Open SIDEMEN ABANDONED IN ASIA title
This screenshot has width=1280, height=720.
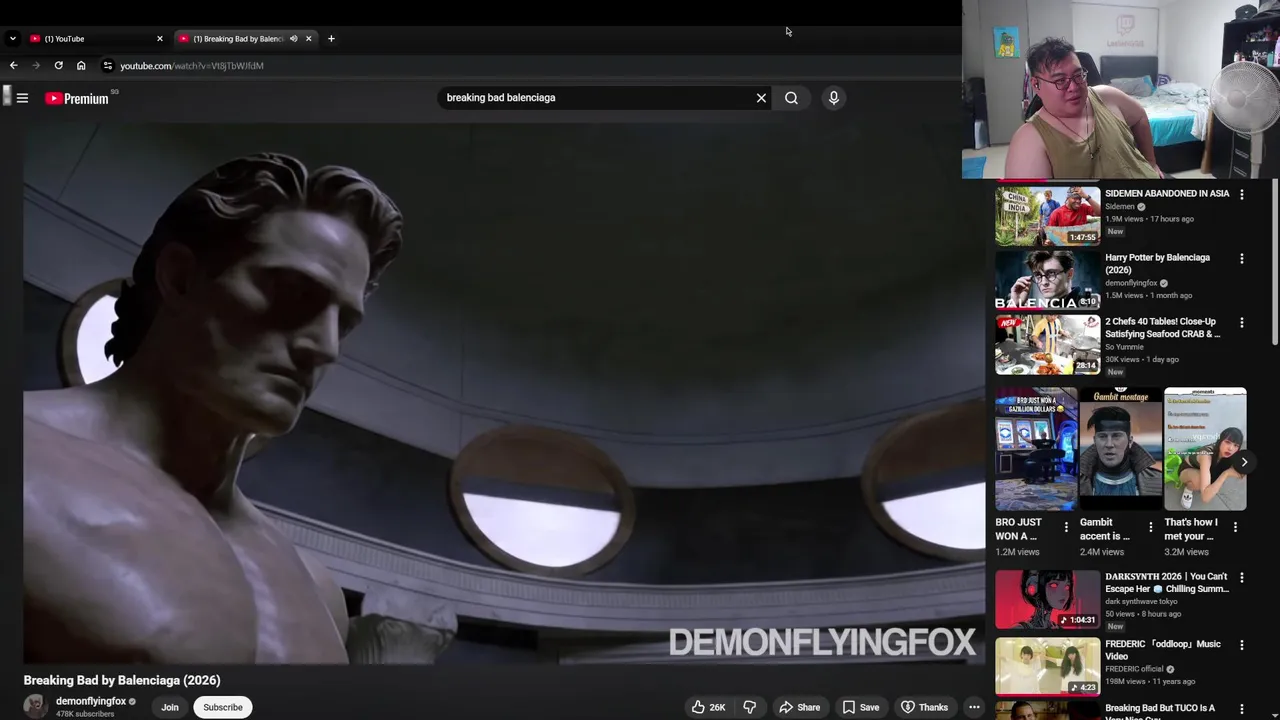(x=1167, y=194)
